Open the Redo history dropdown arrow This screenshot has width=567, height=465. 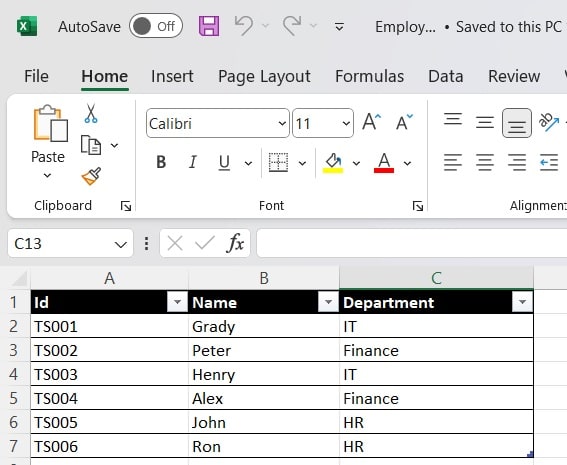click(314, 26)
